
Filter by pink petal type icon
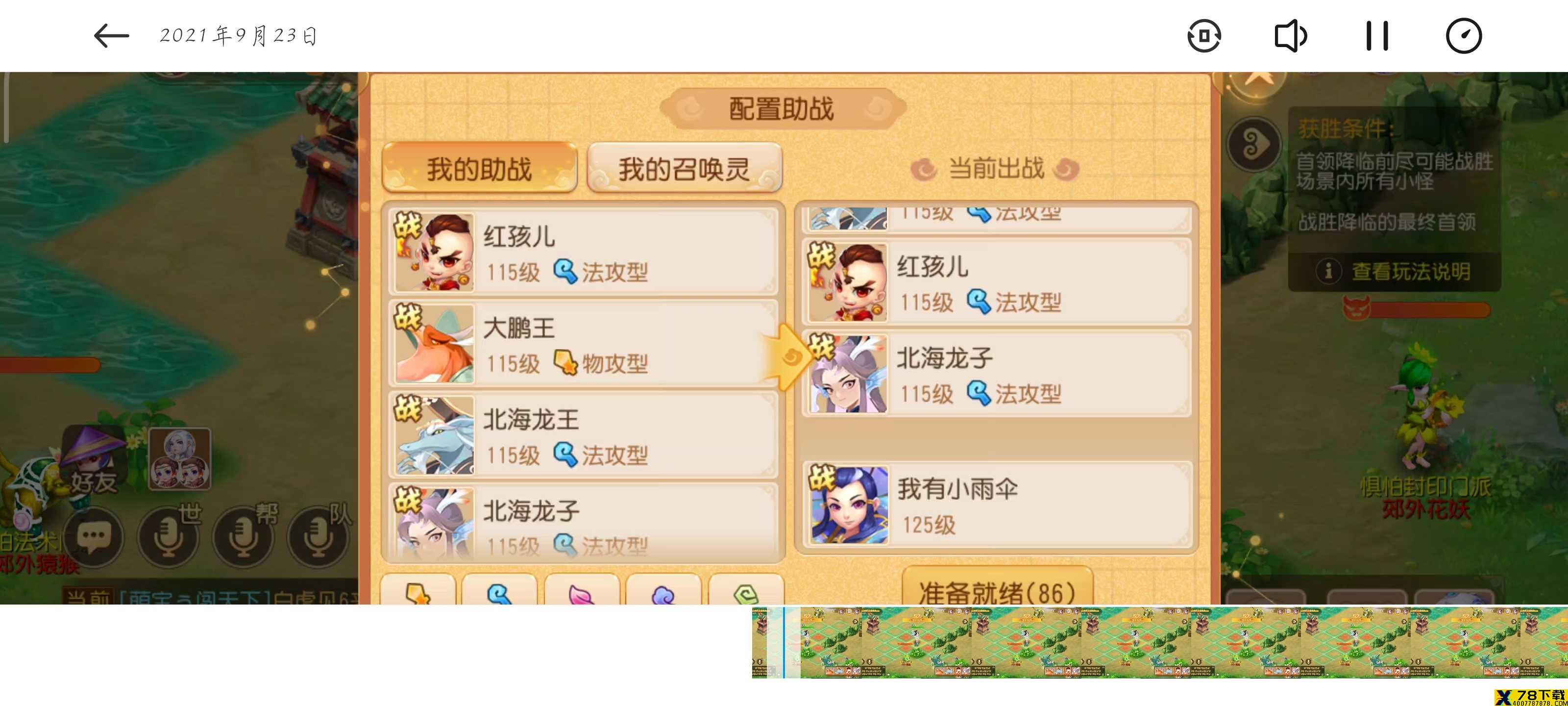coord(581,591)
